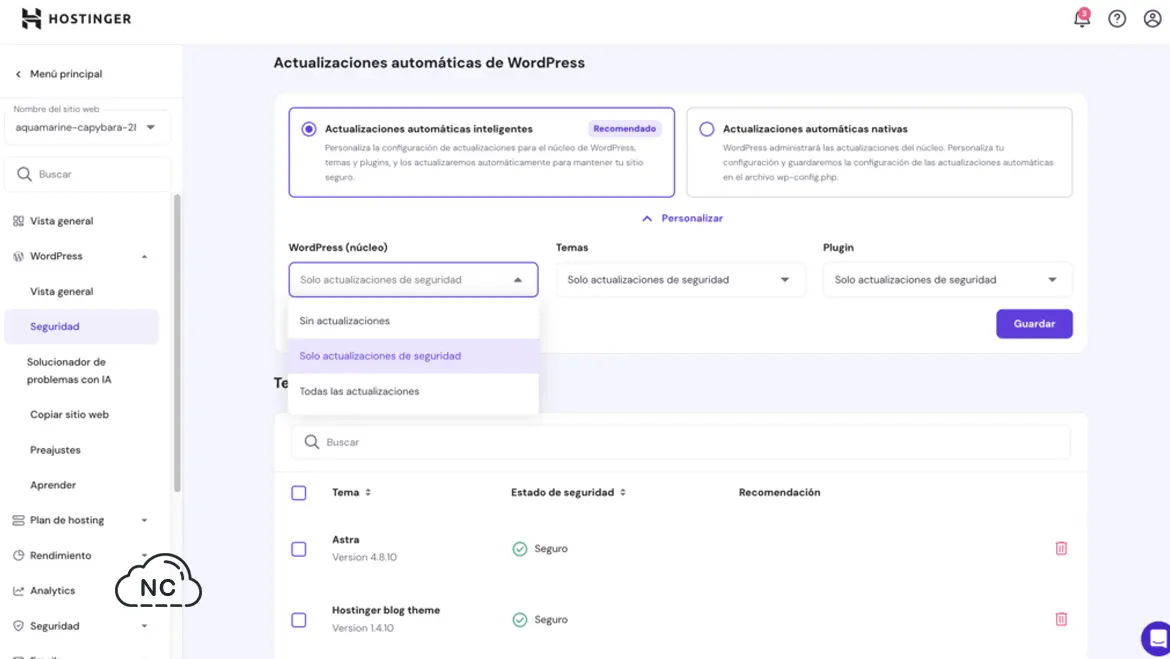Open the notifications bell
Image resolution: width=1170 pixels, height=659 pixels.
click(1081, 18)
